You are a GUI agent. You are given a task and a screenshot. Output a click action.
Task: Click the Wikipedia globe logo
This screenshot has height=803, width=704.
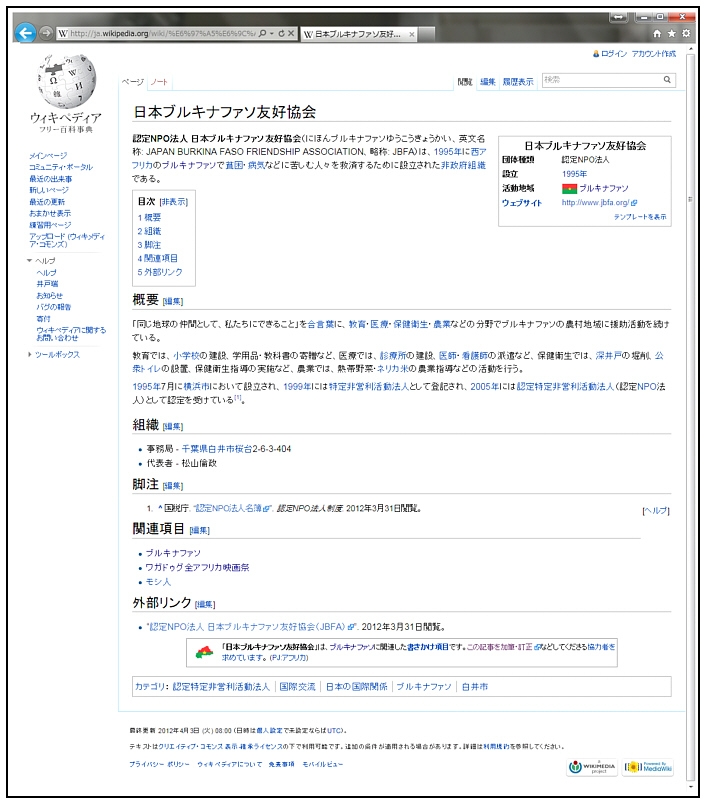coord(65,82)
